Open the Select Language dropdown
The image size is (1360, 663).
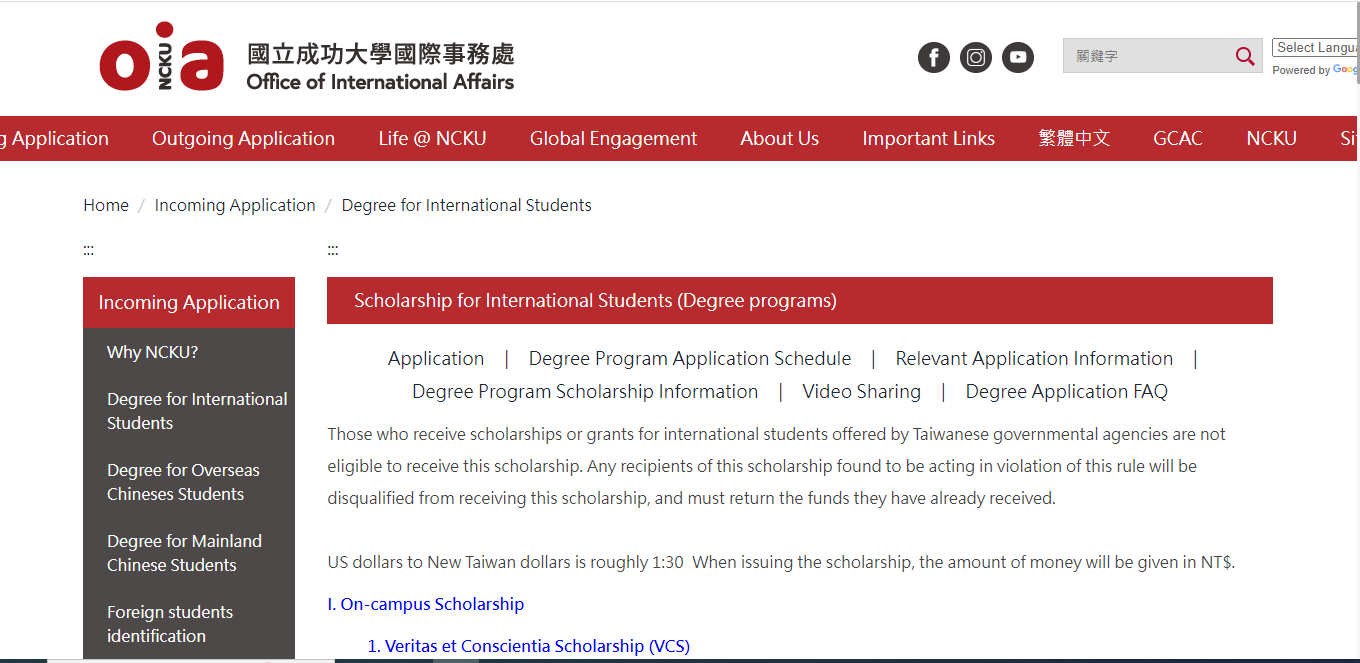[1315, 48]
